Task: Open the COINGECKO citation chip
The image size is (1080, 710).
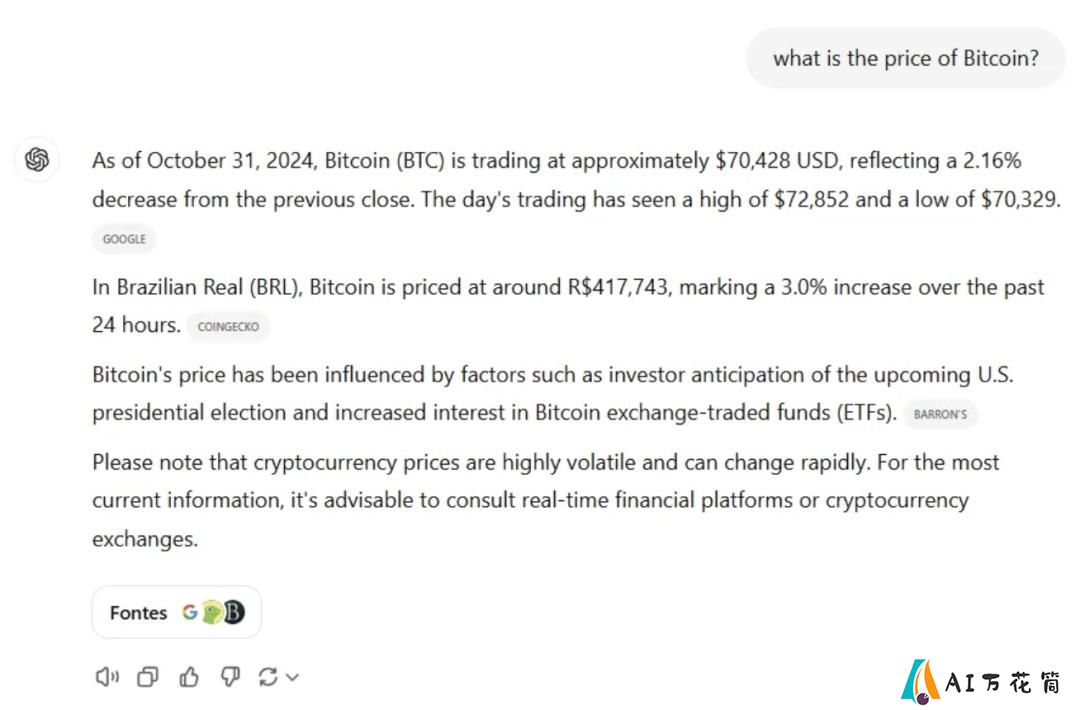Action: click(228, 326)
